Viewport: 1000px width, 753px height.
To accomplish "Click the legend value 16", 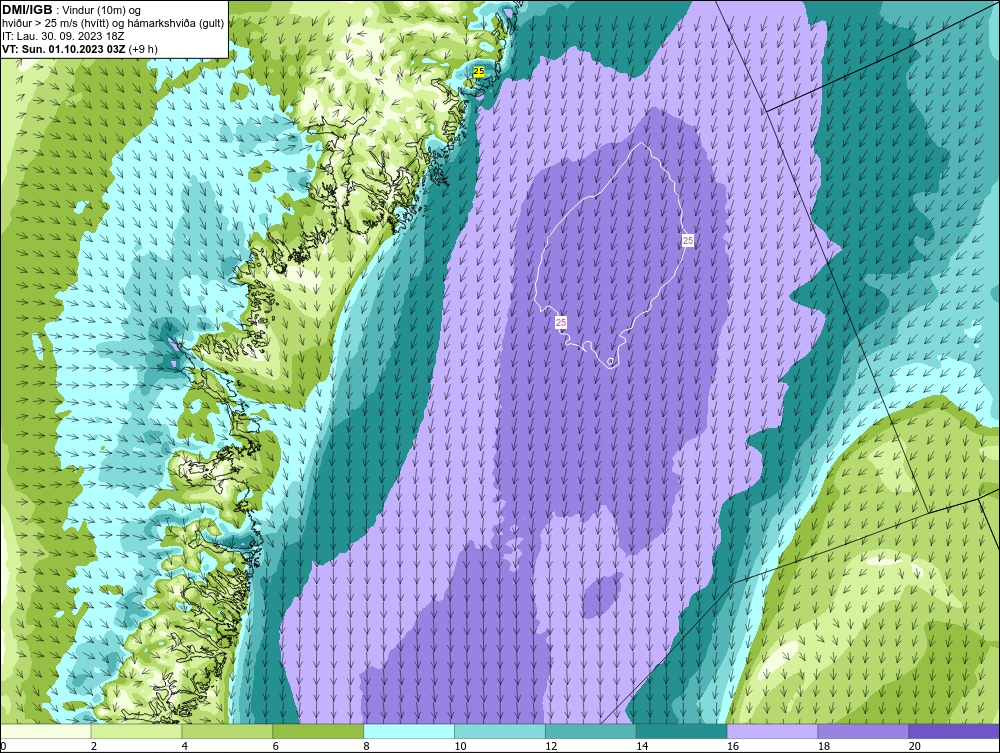I will pyautogui.click(x=732, y=746).
